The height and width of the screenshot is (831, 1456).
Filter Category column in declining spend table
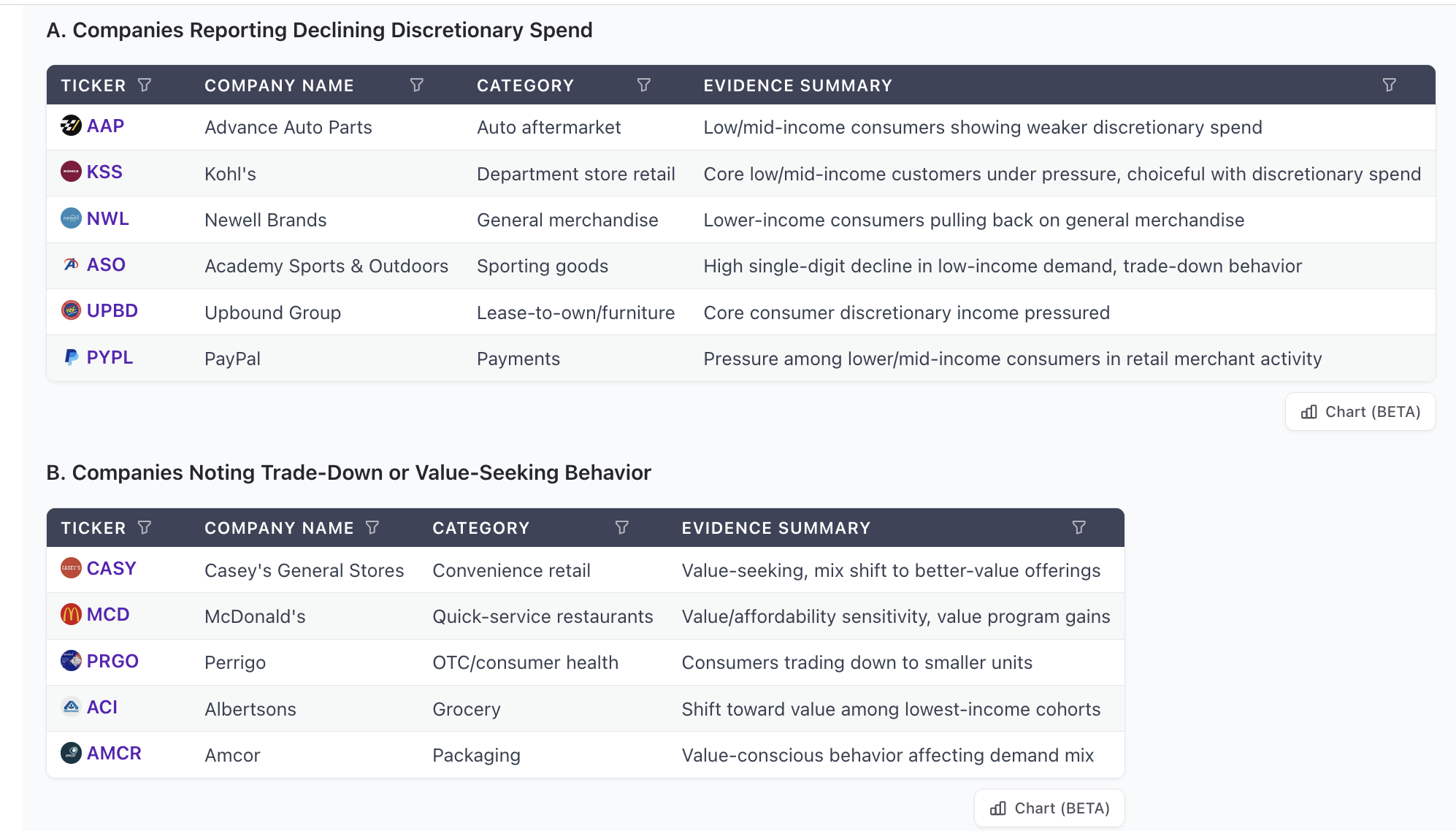click(x=644, y=85)
